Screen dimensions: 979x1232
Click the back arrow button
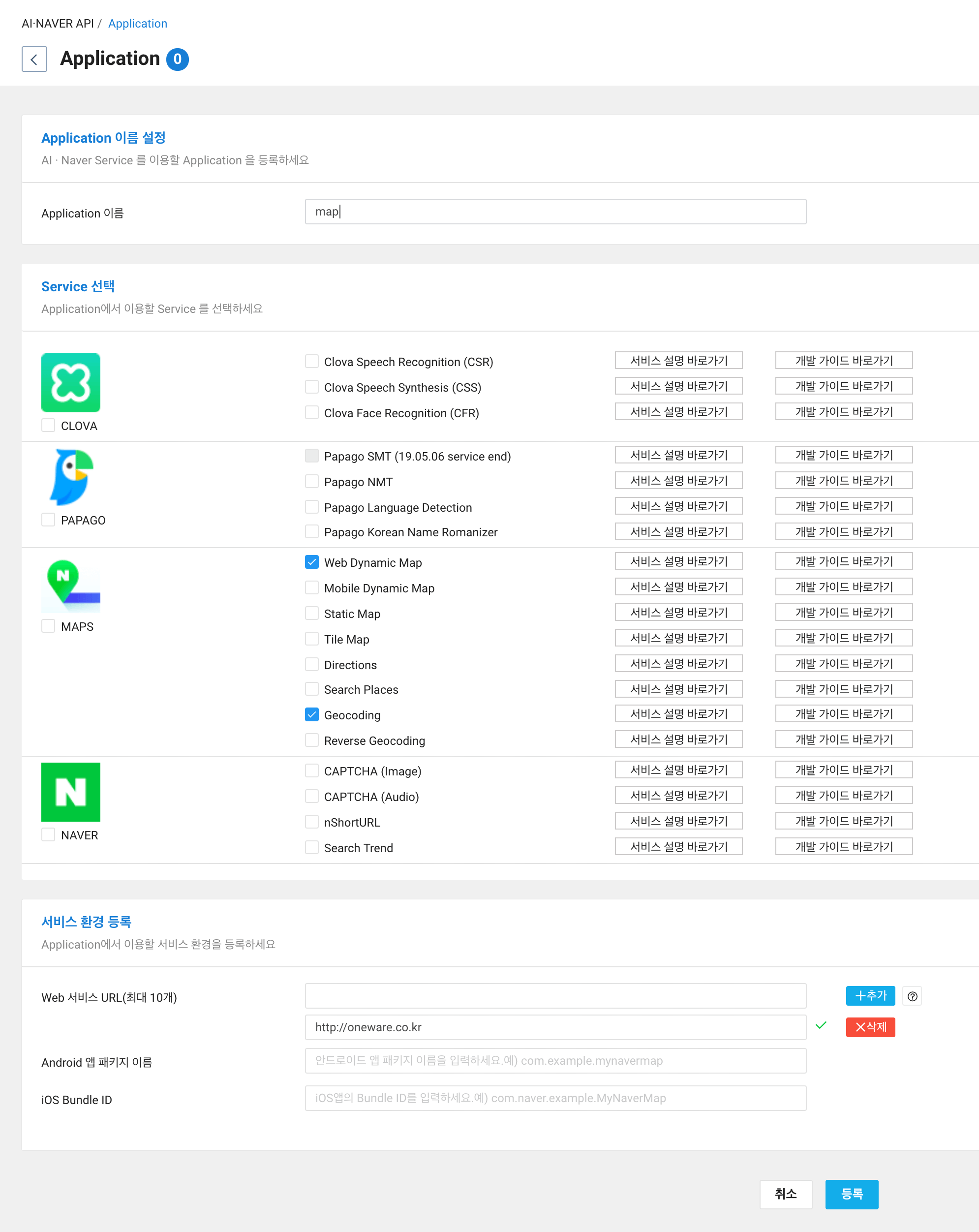(x=34, y=59)
